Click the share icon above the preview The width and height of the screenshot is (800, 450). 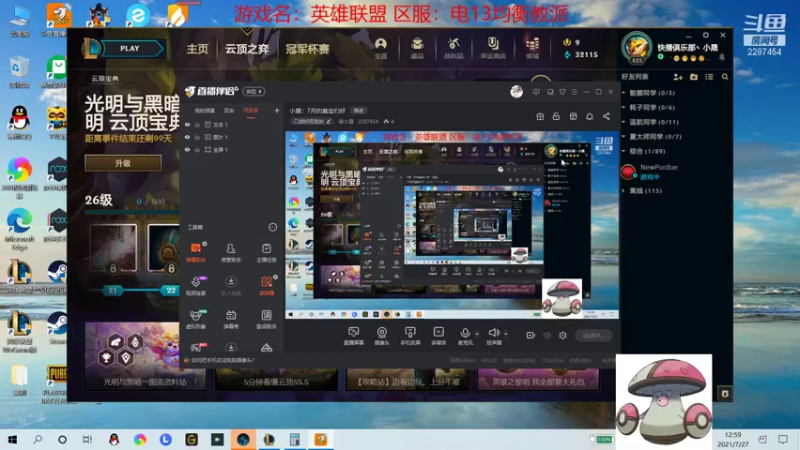(x=606, y=116)
